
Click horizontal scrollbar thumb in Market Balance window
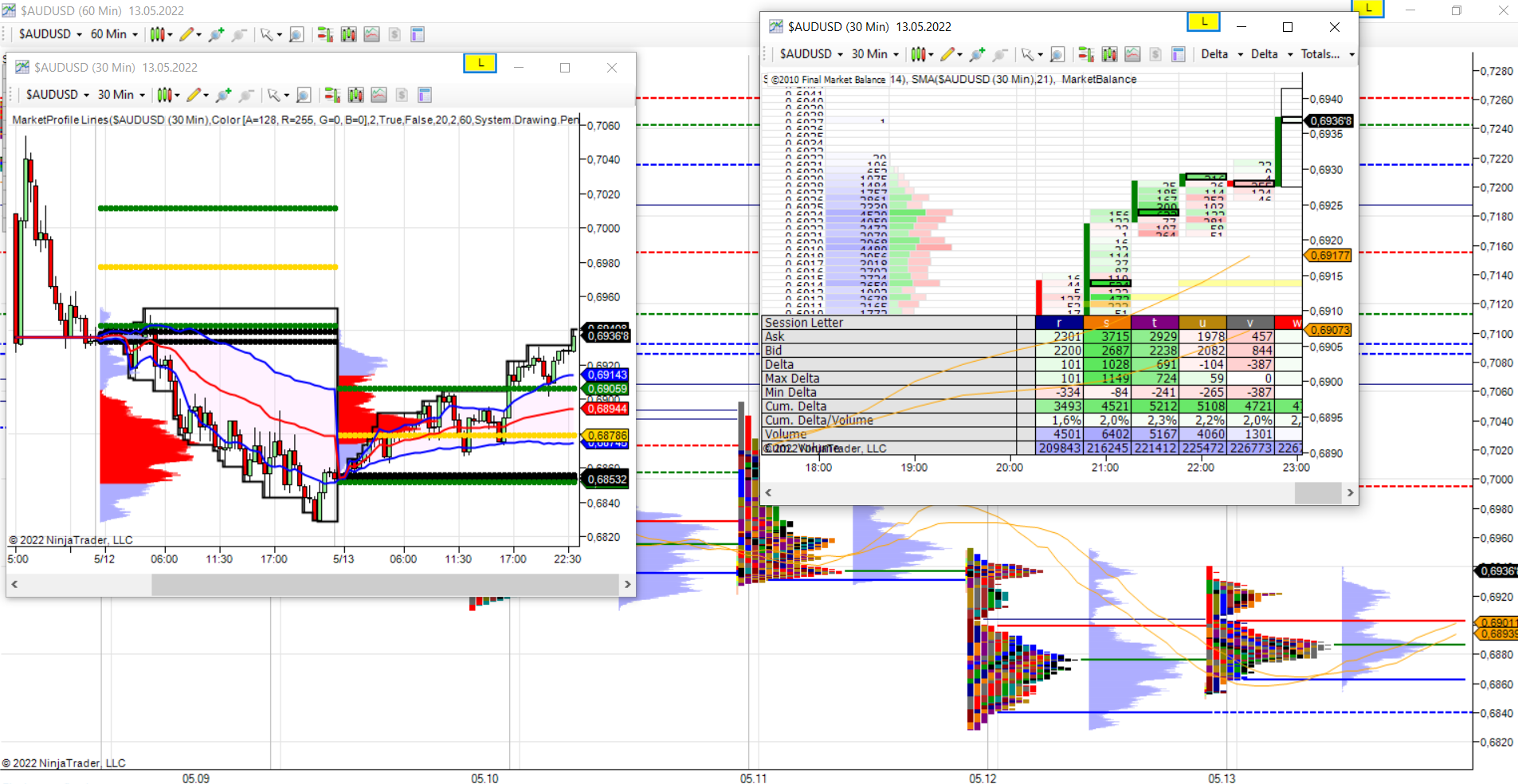click(x=1317, y=492)
